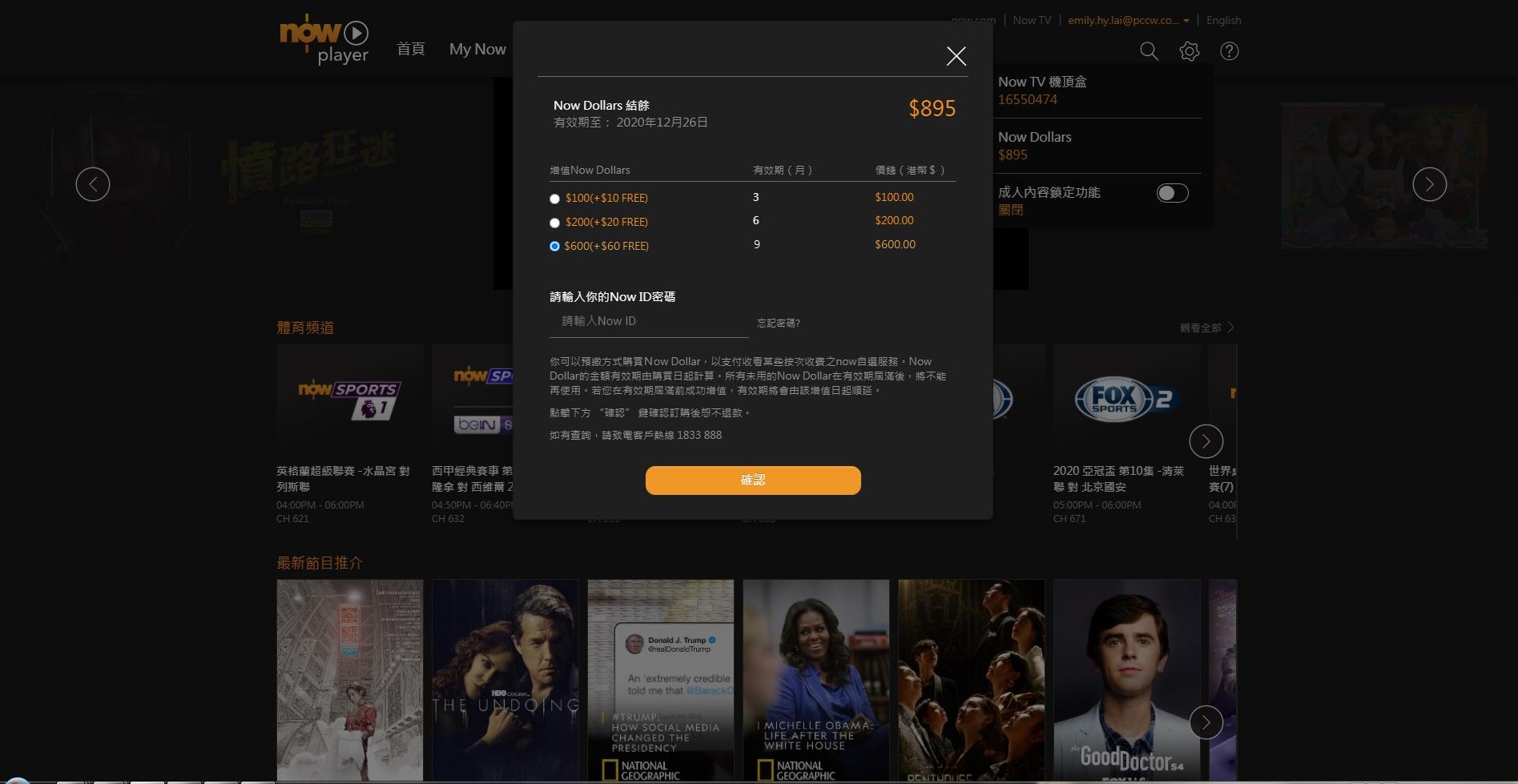Go to next hero banner slide
This screenshot has width=1518, height=784.
pyautogui.click(x=1429, y=184)
